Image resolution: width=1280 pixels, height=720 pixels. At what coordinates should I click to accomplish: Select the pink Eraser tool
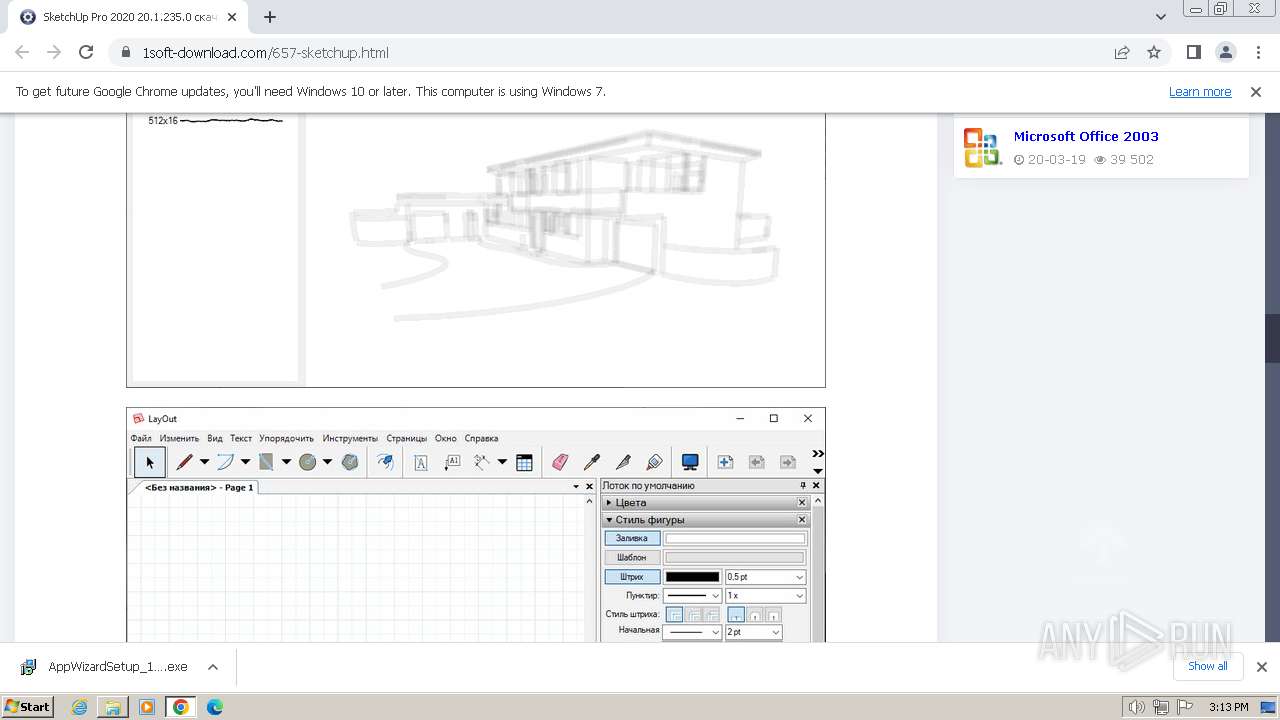[x=560, y=462]
